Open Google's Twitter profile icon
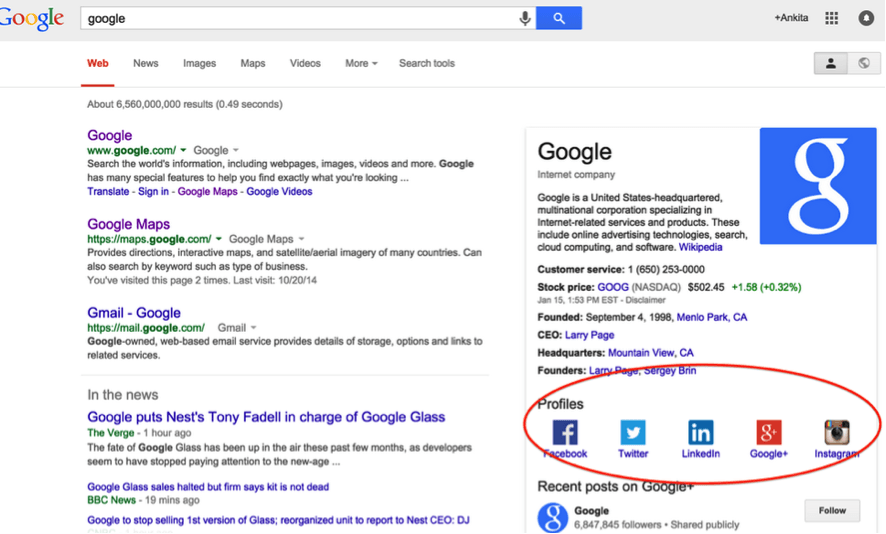Image resolution: width=886 pixels, height=534 pixels. [x=633, y=432]
